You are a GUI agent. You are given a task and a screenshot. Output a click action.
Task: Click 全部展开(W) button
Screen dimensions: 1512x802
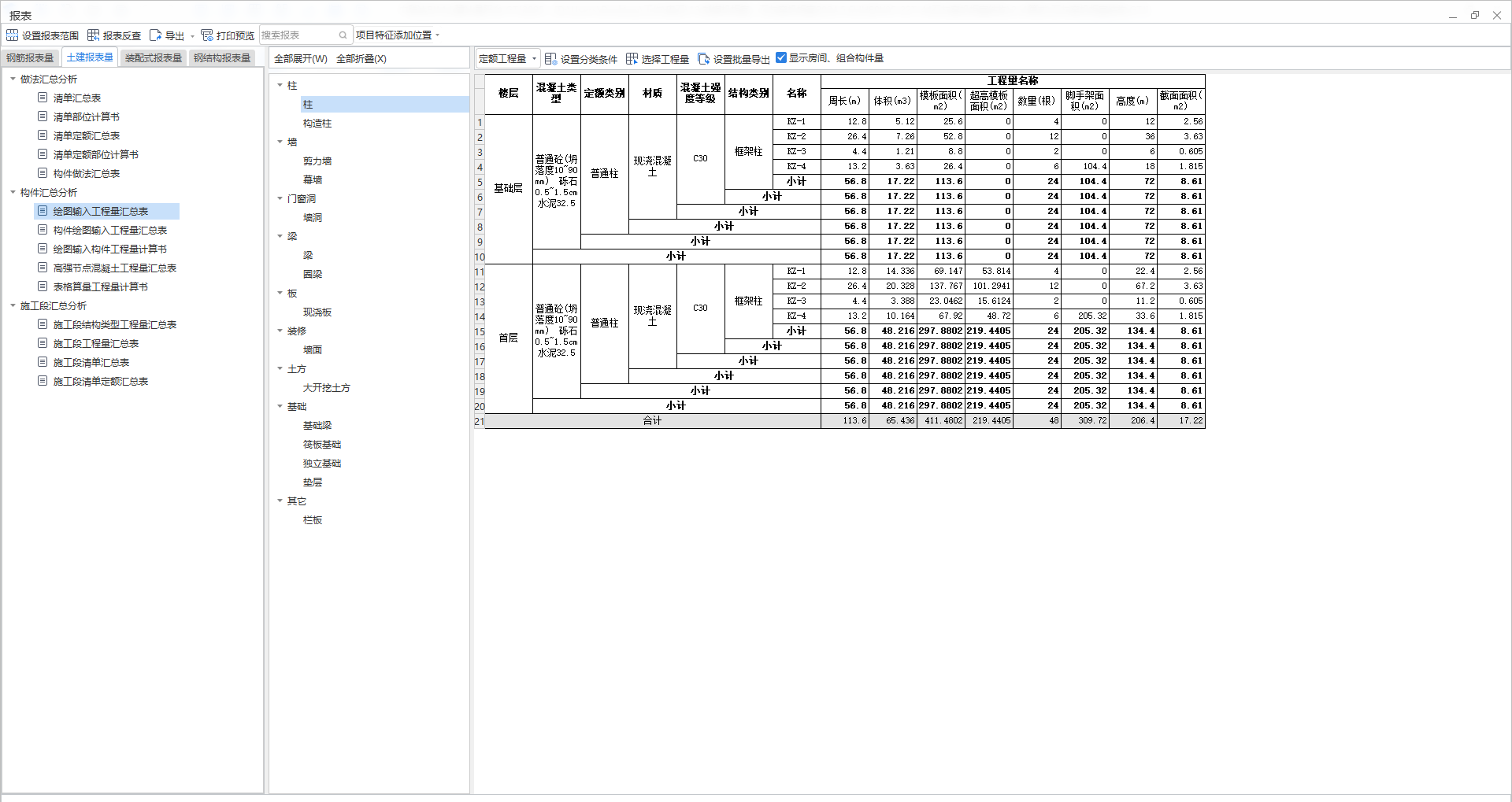tap(300, 59)
